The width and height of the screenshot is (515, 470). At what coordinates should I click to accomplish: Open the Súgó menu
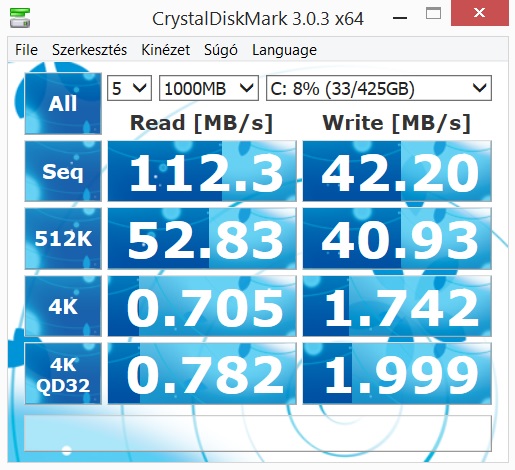pos(221,50)
